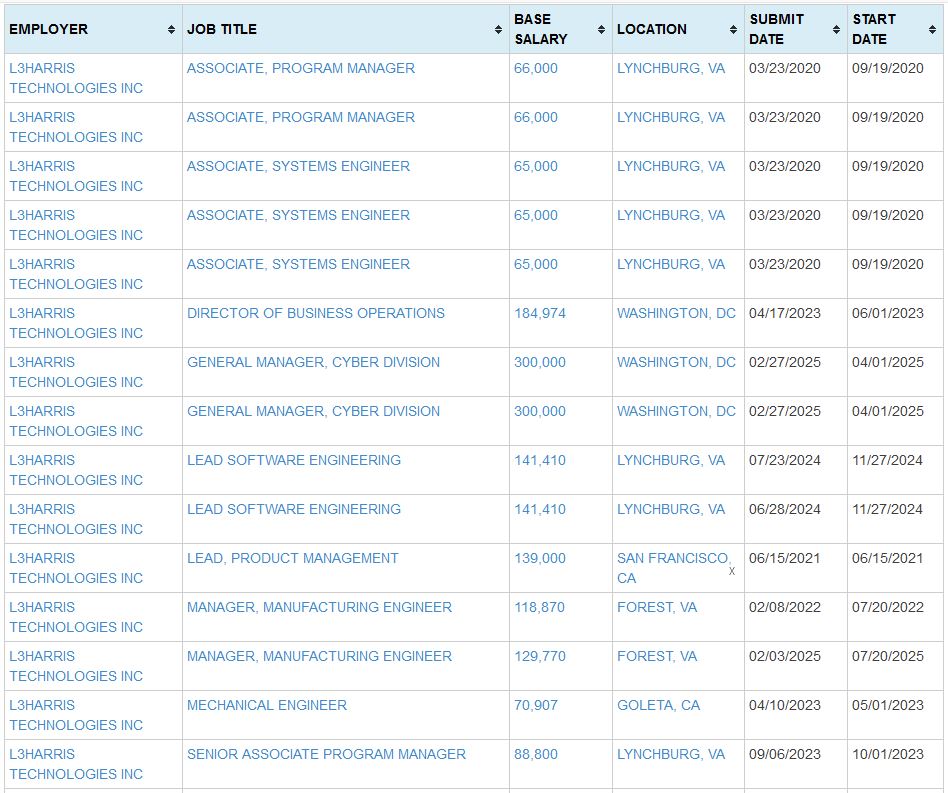Open Lynchburg, VA in Senior Associate Program Manager row
948x793 pixels.
coord(671,754)
